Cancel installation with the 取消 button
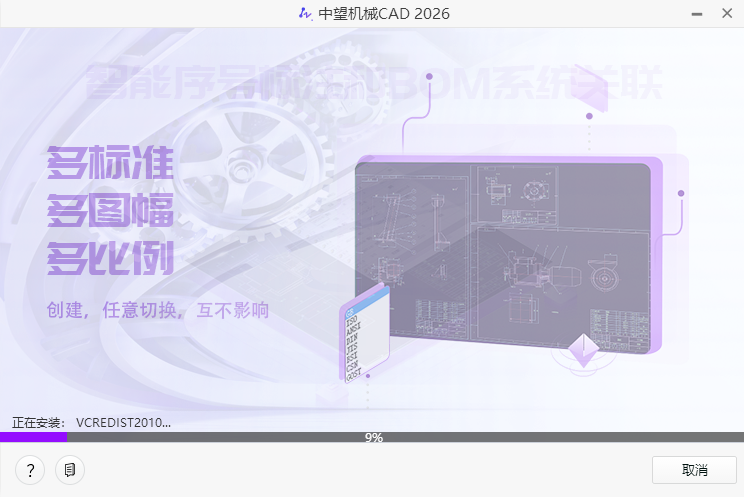This screenshot has width=744, height=497. (694, 470)
